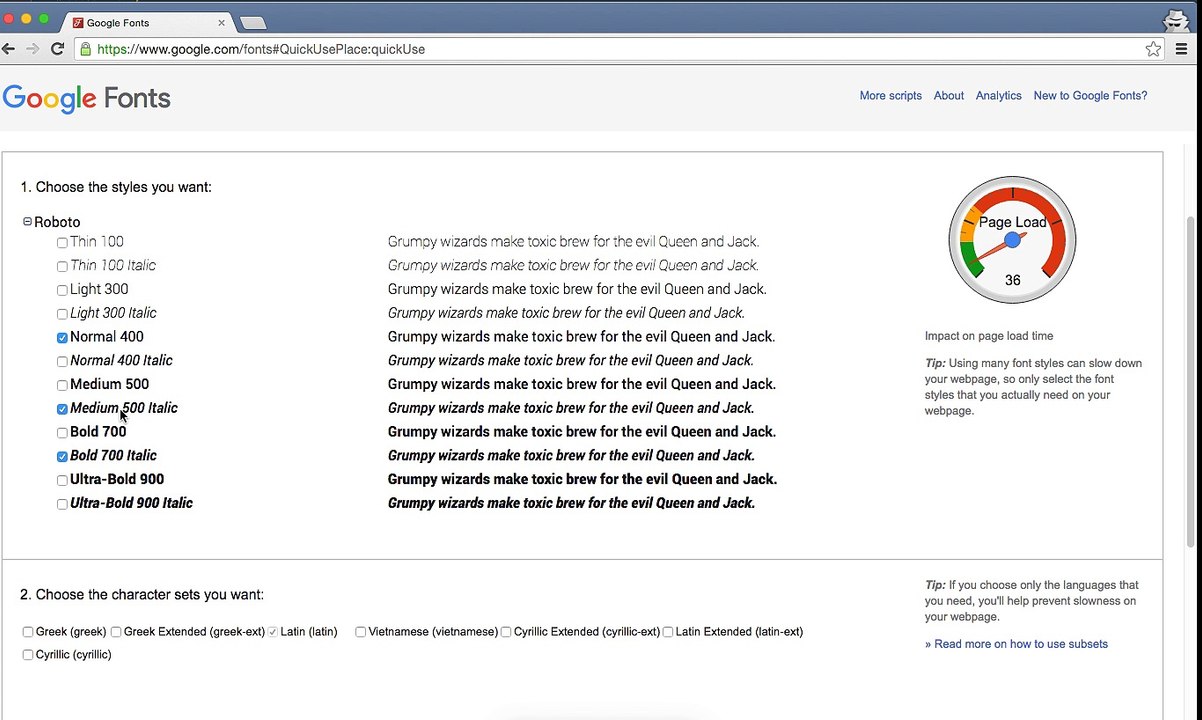Click the Google Fonts tab favicon
The width and height of the screenshot is (1202, 720).
click(78, 22)
